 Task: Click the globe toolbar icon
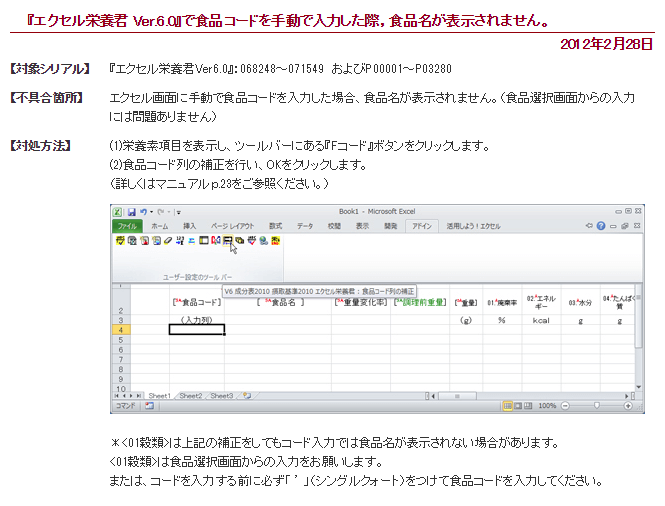click(264, 240)
